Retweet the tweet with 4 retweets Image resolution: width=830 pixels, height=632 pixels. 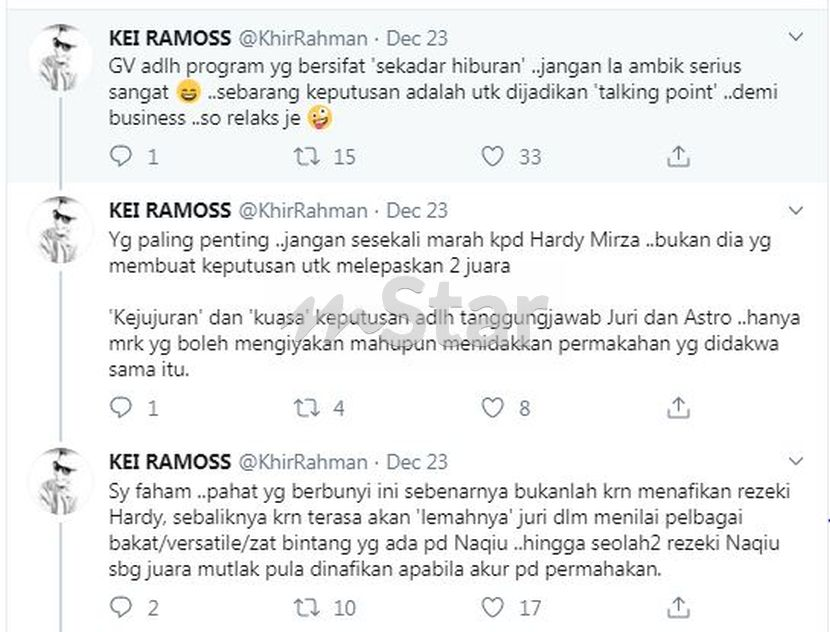click(307, 408)
